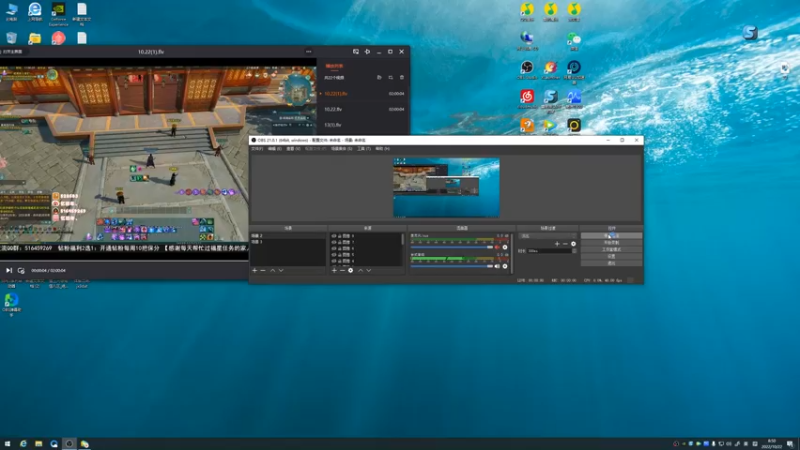Move the selected scene down
The image size is (800, 450).
[281, 270]
